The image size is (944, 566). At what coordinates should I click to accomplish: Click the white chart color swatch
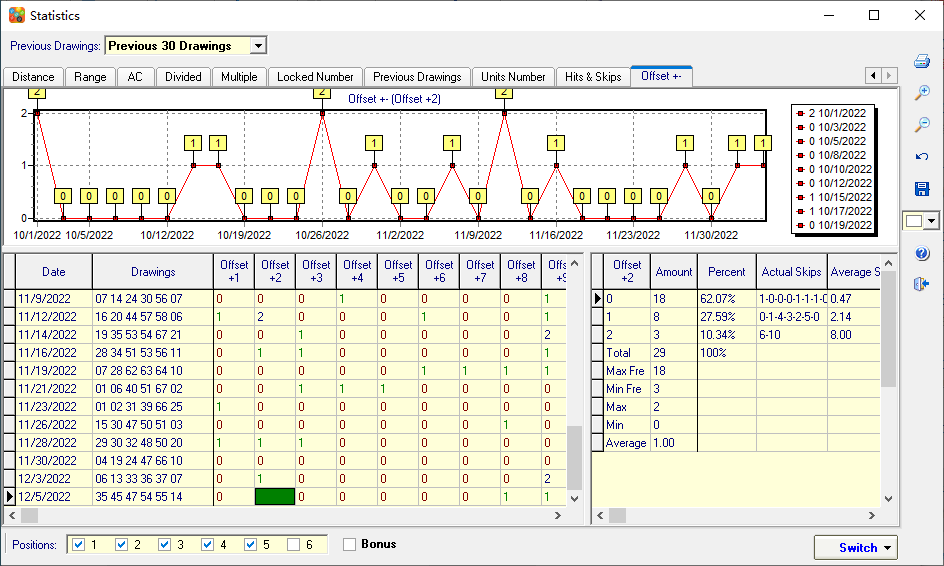914,221
